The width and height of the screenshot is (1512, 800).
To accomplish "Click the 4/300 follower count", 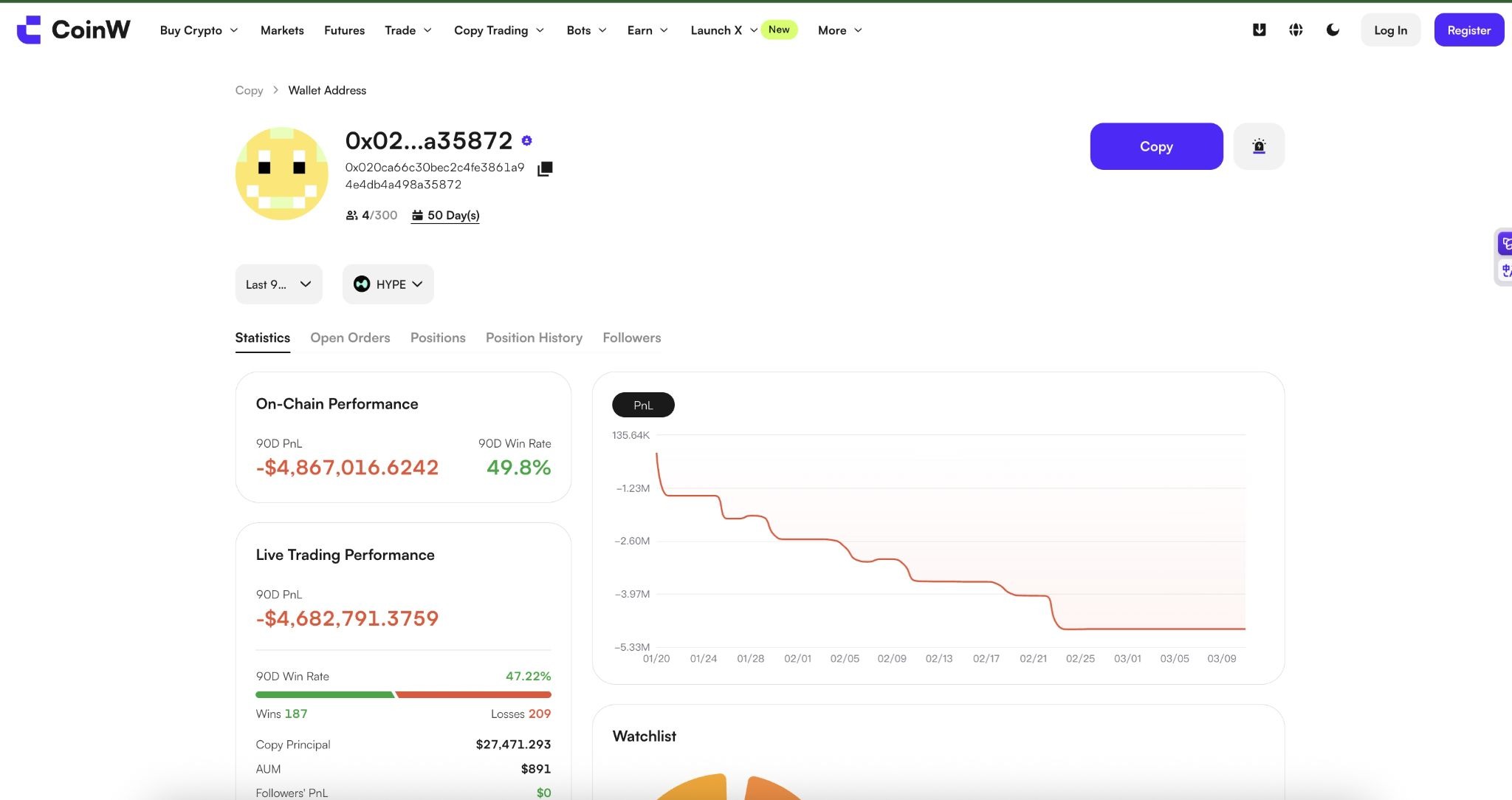I will (379, 216).
